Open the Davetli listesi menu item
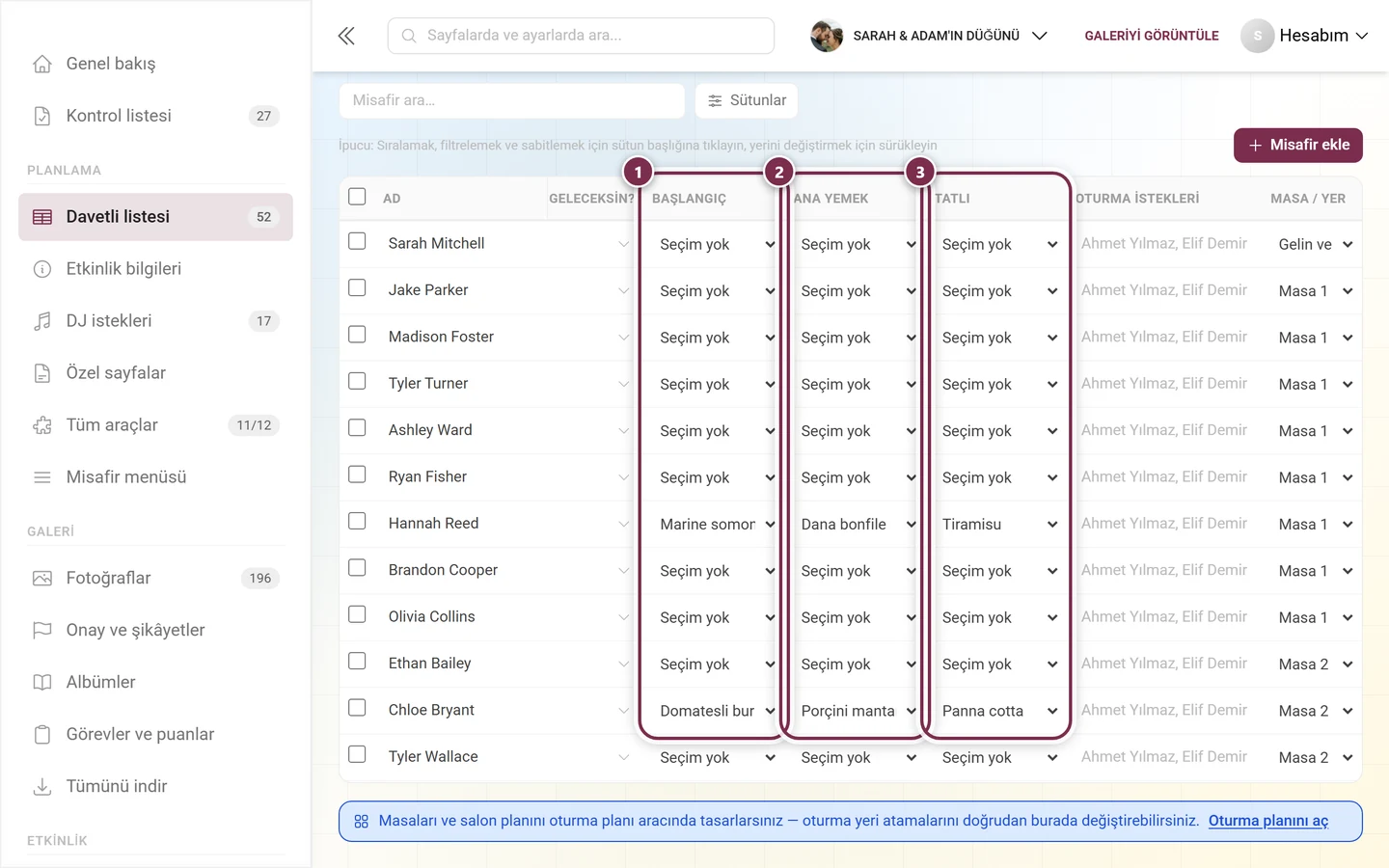 [155, 217]
